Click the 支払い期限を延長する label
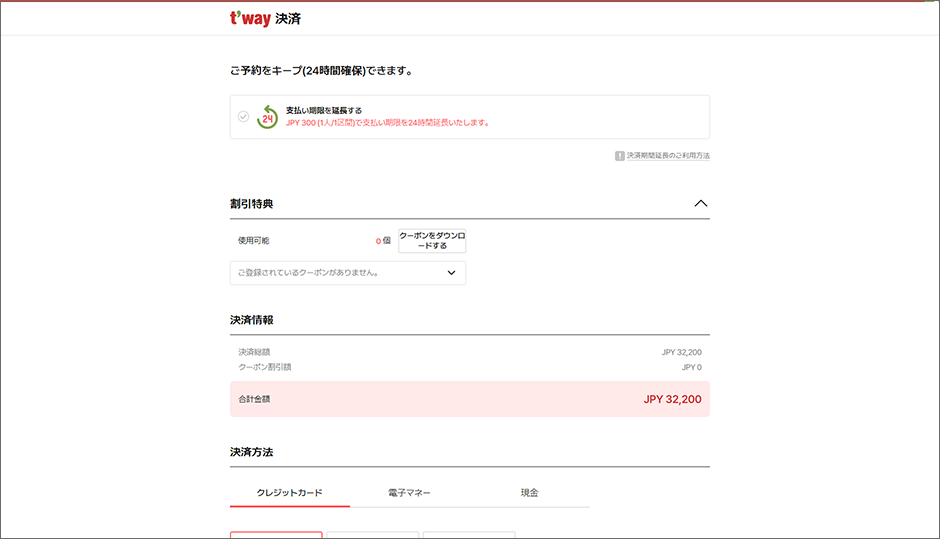Image resolution: width=940 pixels, height=539 pixels. 324,110
